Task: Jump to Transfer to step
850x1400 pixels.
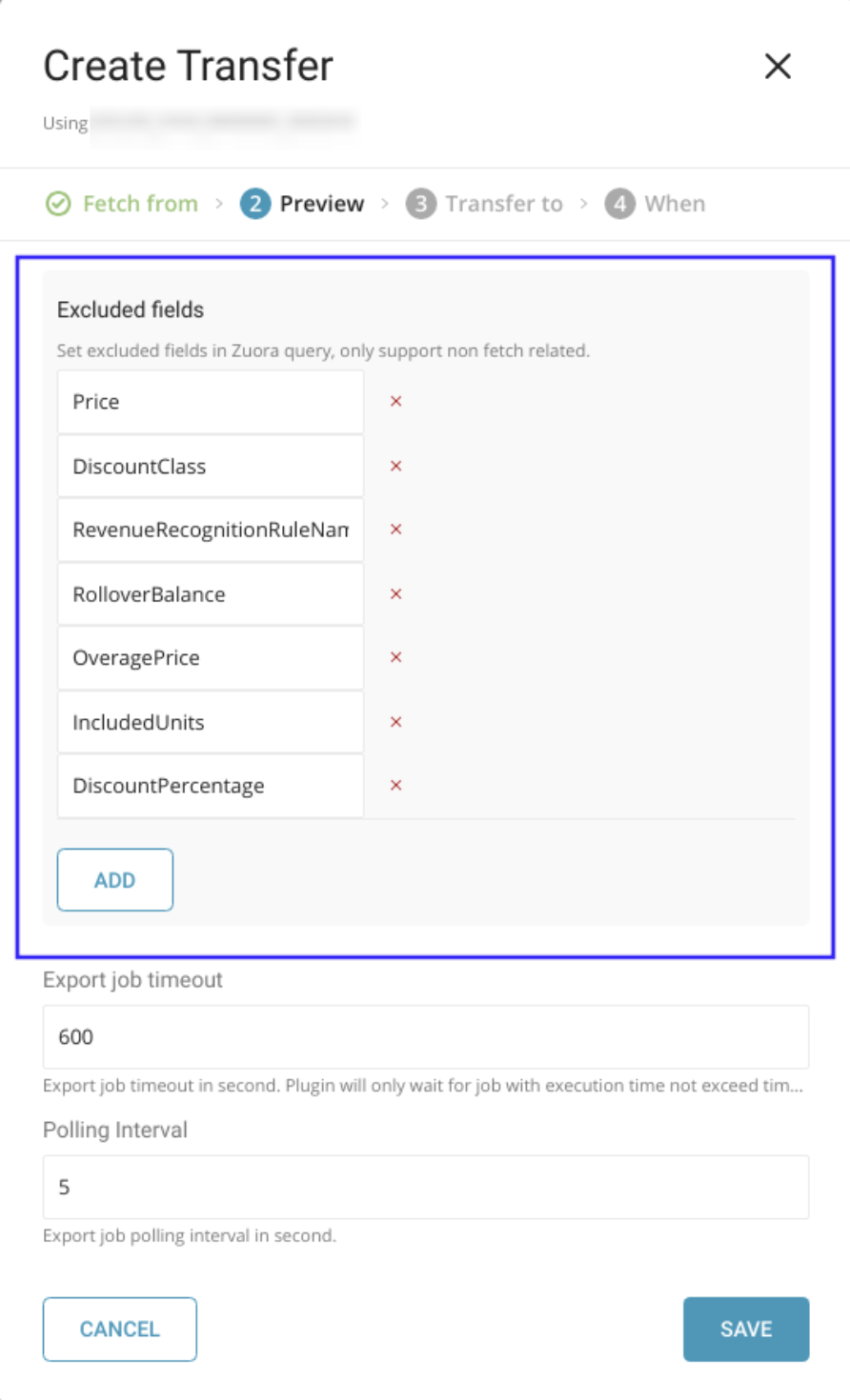Action: coord(485,204)
